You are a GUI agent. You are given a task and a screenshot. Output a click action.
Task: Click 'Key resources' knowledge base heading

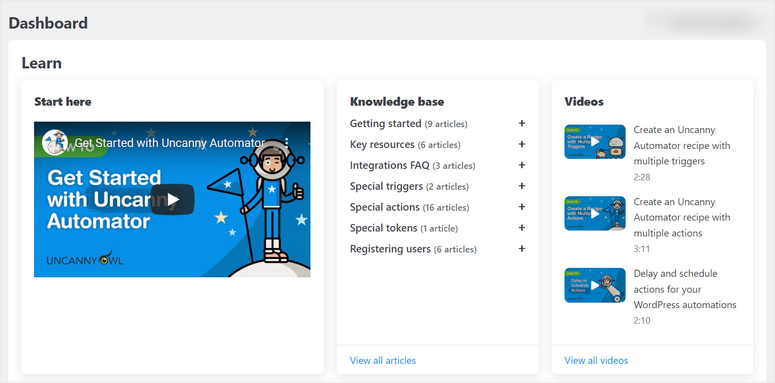point(382,144)
